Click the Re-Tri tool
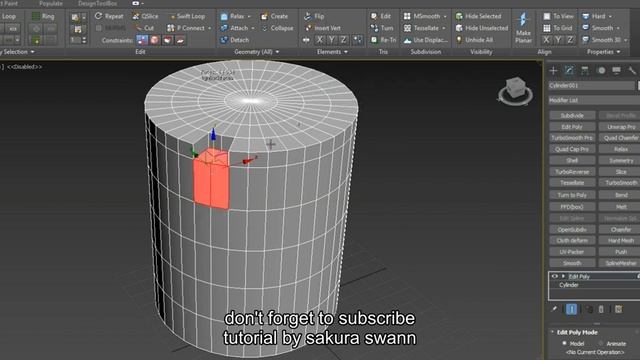This screenshot has height=360, width=640. (383, 40)
